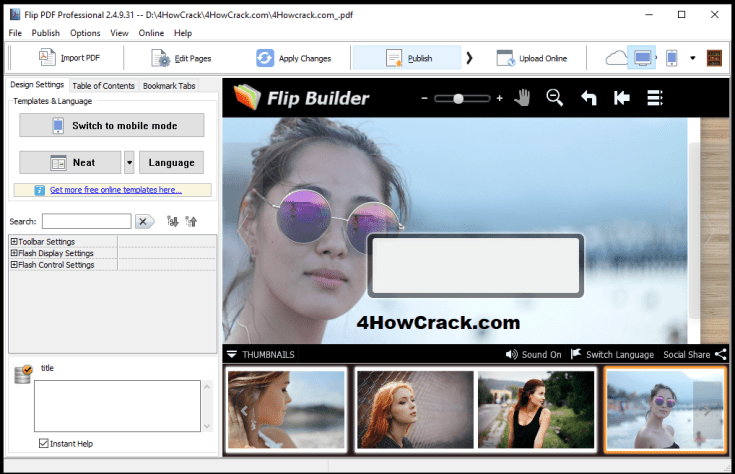Click the Import PDF toolbar button
735x474 pixels.
click(69, 58)
